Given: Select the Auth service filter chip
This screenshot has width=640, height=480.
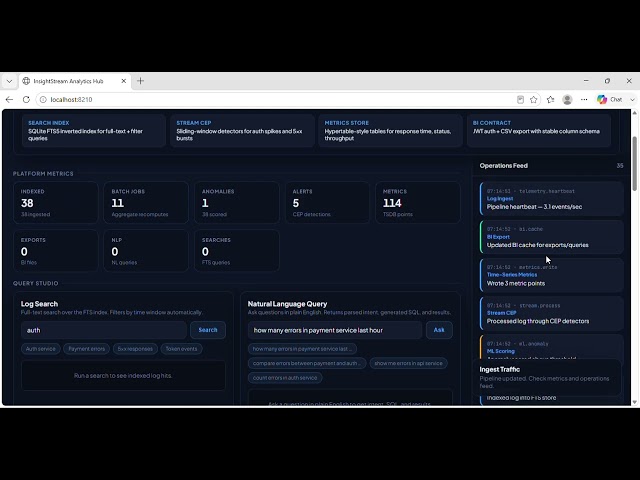Looking at the screenshot, I should [x=41, y=349].
